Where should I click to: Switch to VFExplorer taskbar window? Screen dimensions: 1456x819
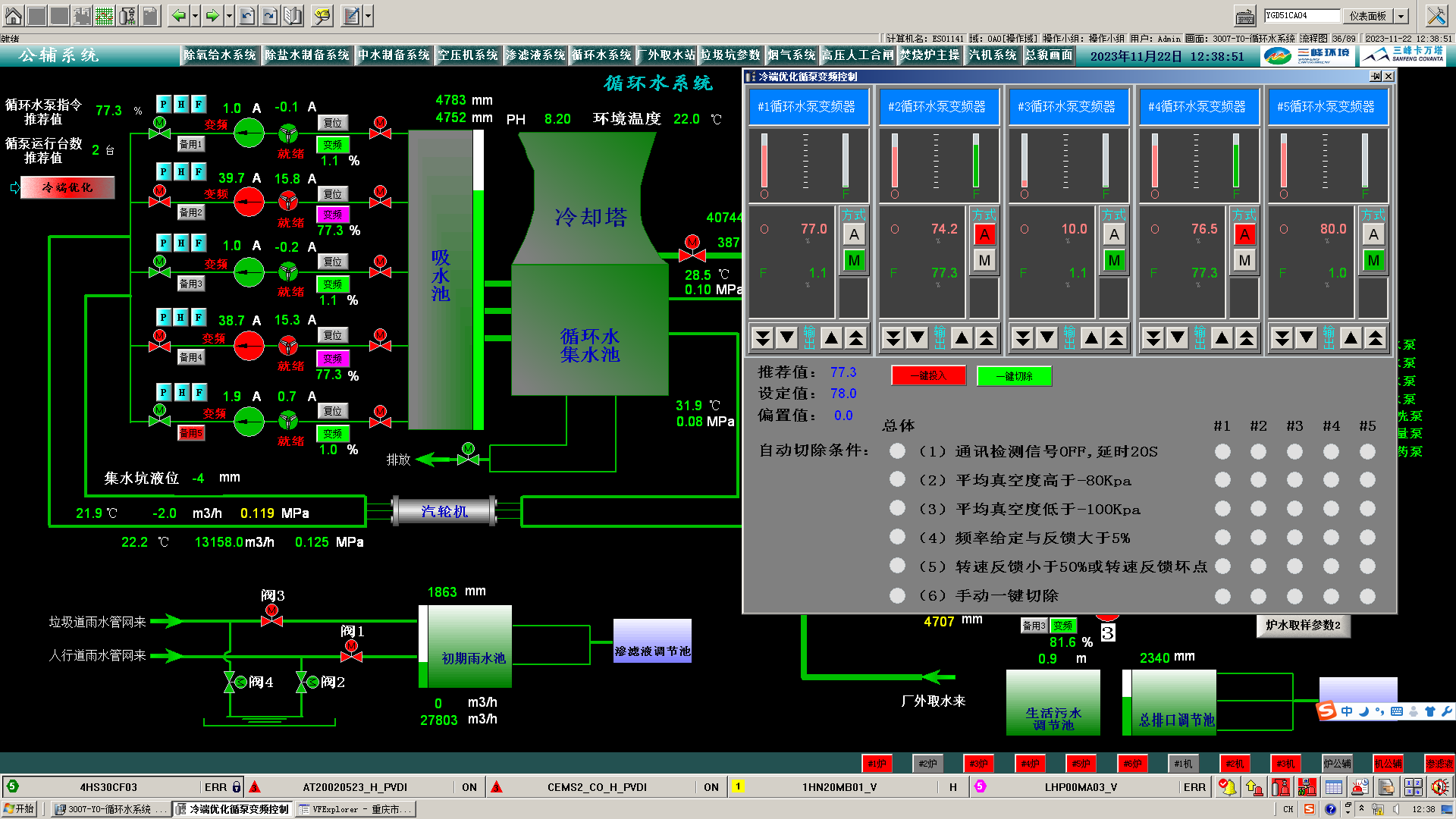point(356,809)
